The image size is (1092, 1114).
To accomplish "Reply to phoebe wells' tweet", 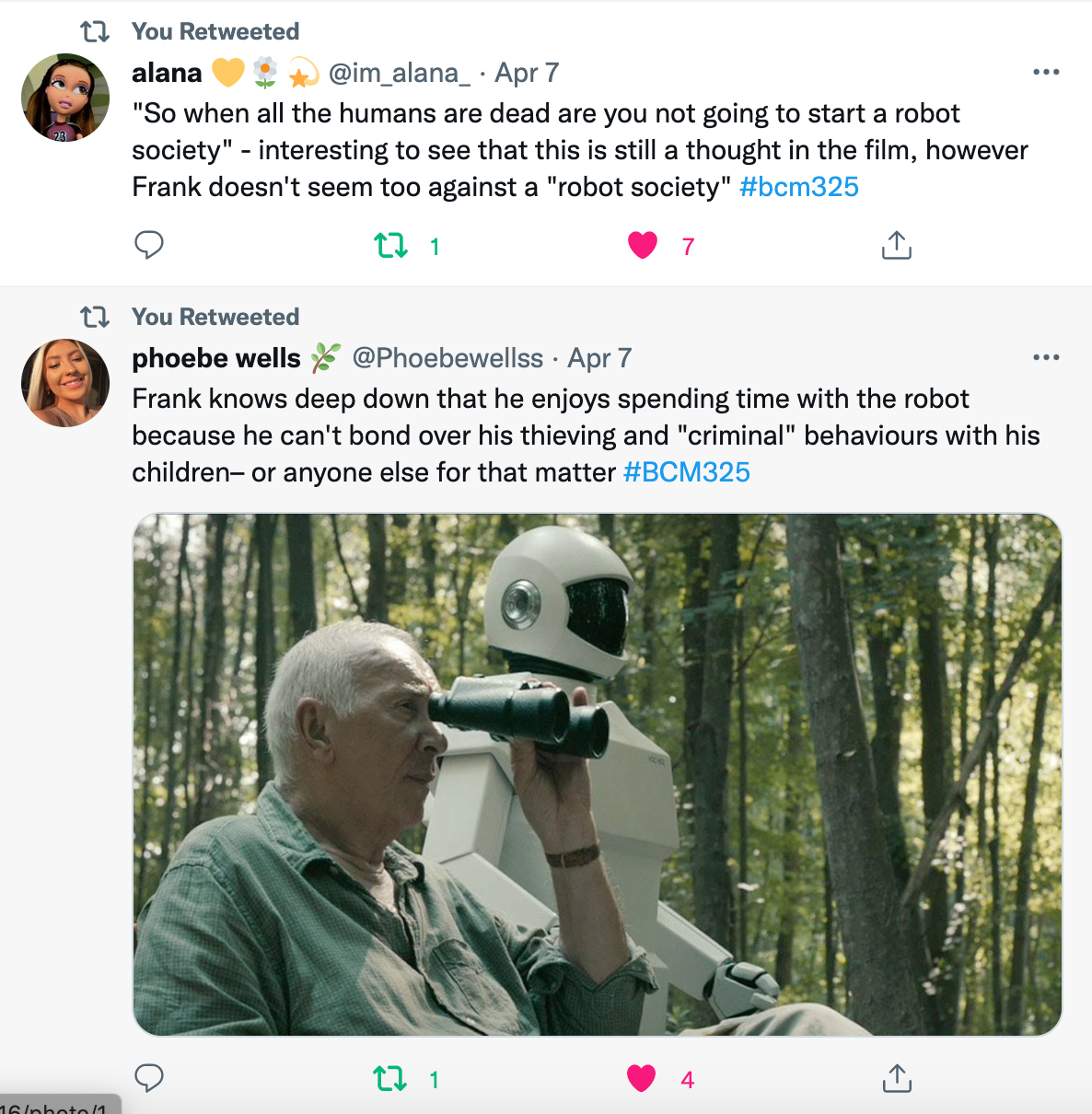I will tap(149, 1078).
